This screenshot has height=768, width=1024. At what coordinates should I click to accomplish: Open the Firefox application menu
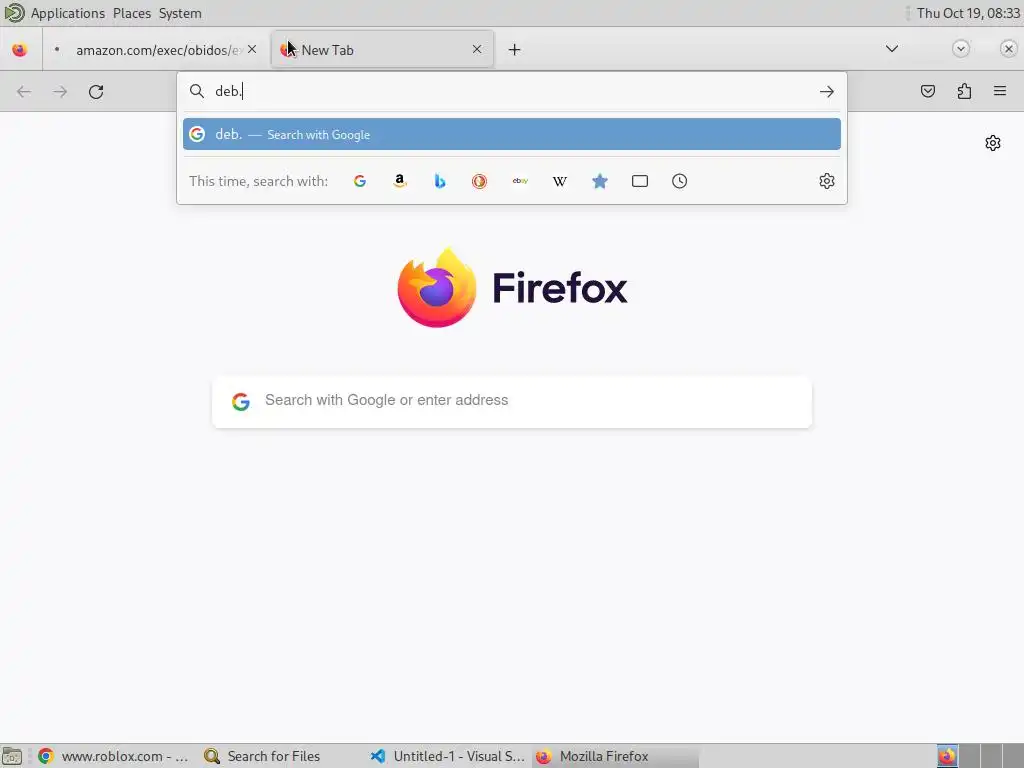pos(1000,91)
